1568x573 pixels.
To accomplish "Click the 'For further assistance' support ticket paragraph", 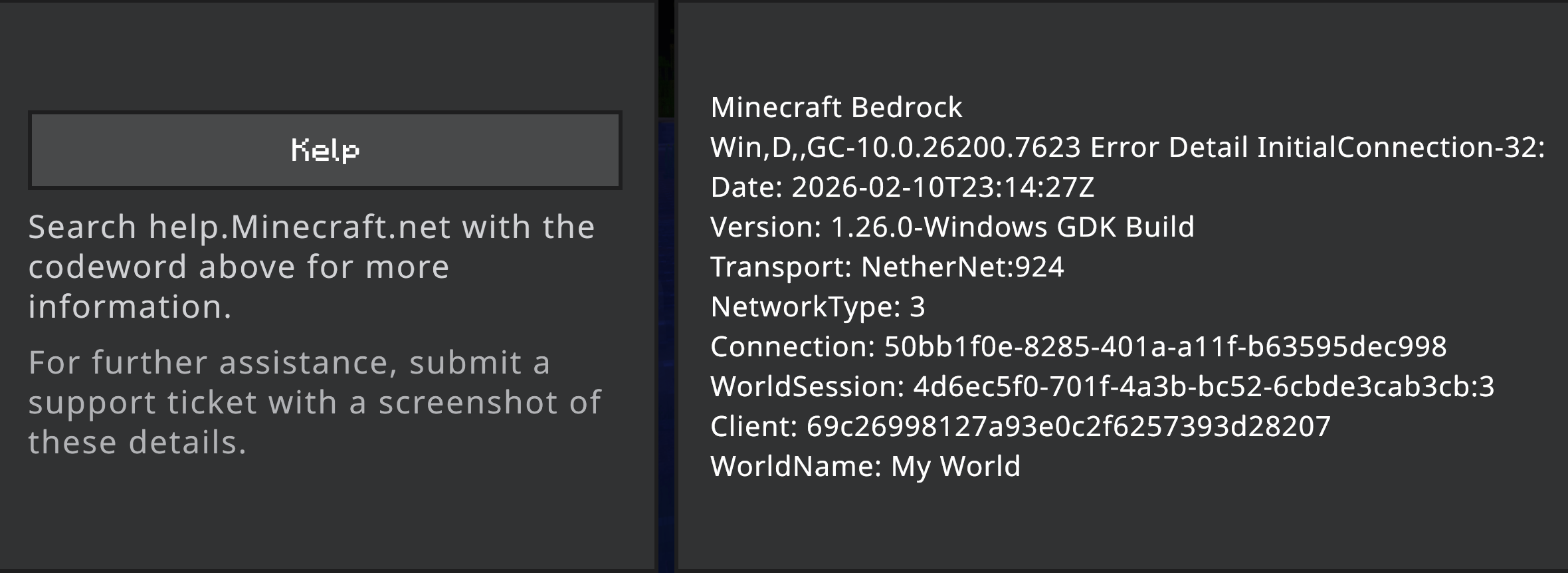I will coord(314,402).
